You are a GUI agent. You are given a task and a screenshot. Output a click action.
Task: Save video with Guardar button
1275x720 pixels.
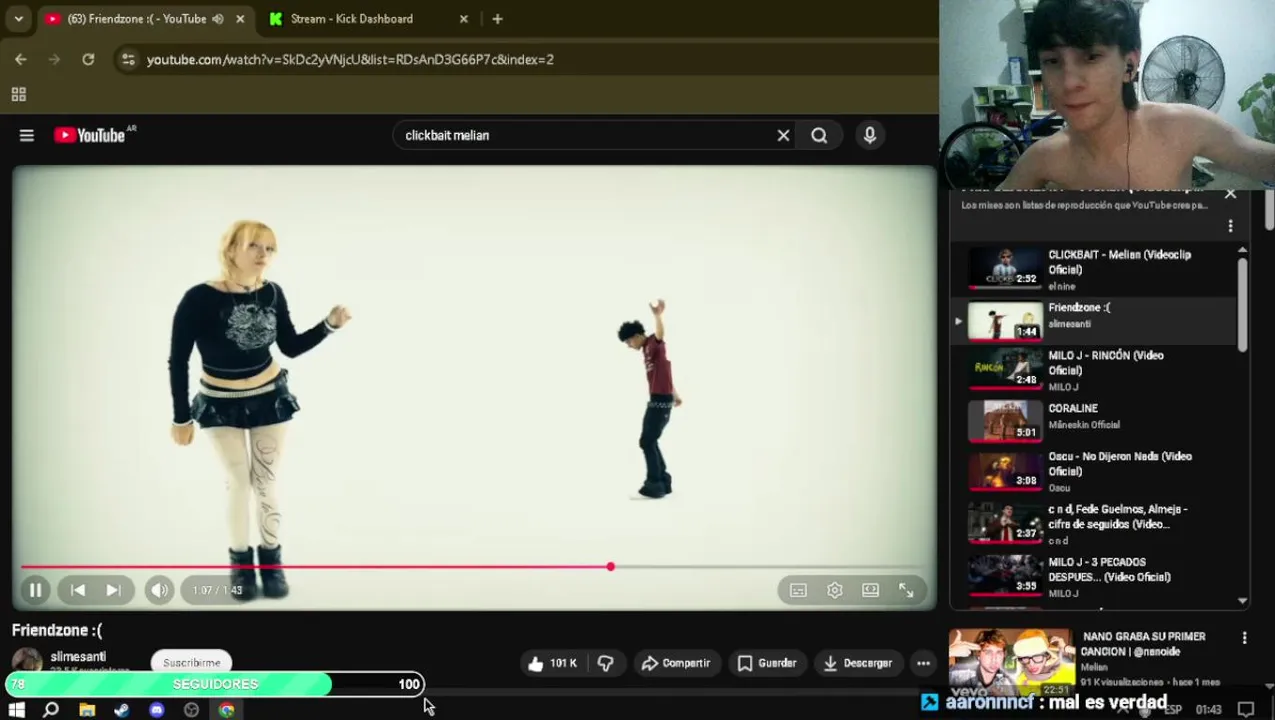coord(767,663)
